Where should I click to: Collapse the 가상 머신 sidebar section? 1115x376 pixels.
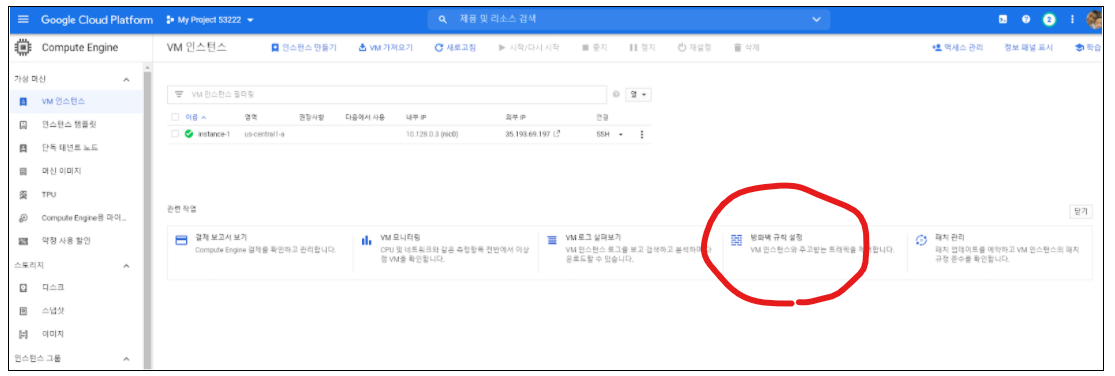[x=127, y=79]
